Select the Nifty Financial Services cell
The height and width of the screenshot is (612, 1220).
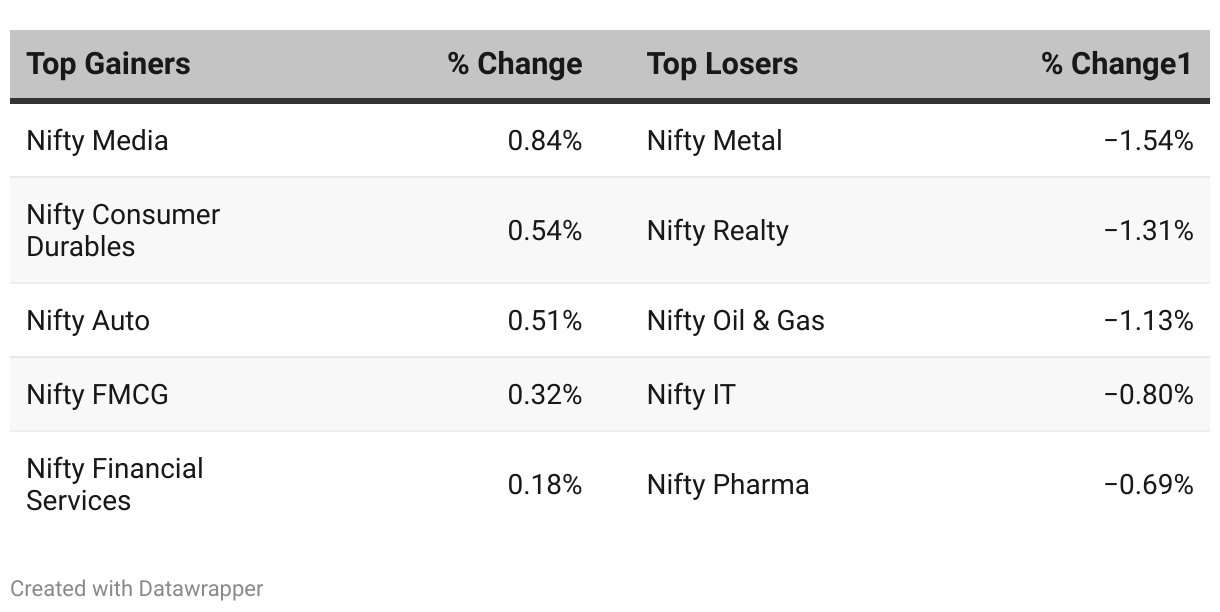(x=115, y=484)
